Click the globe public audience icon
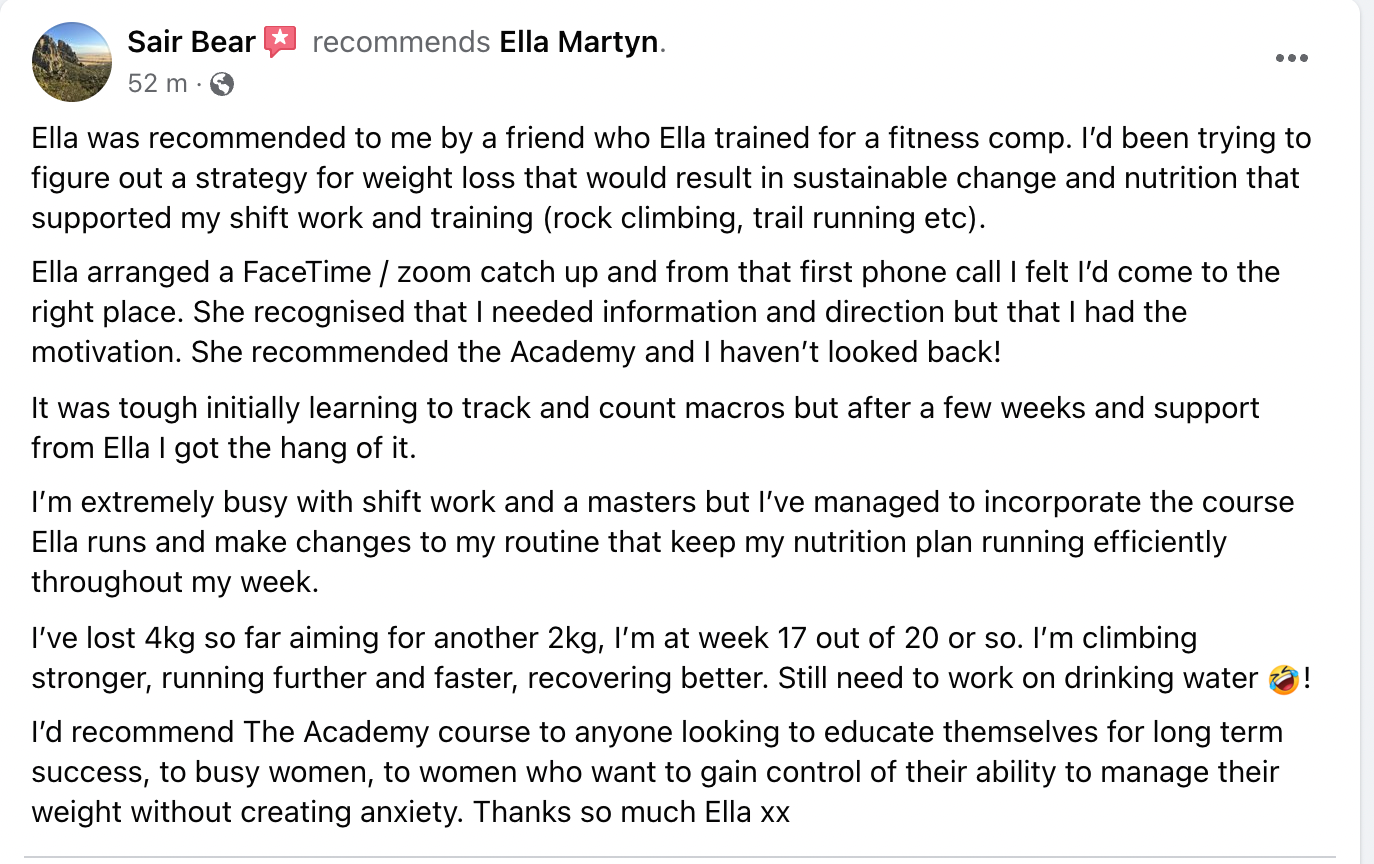Viewport: 1374px width, 864px height. (222, 84)
